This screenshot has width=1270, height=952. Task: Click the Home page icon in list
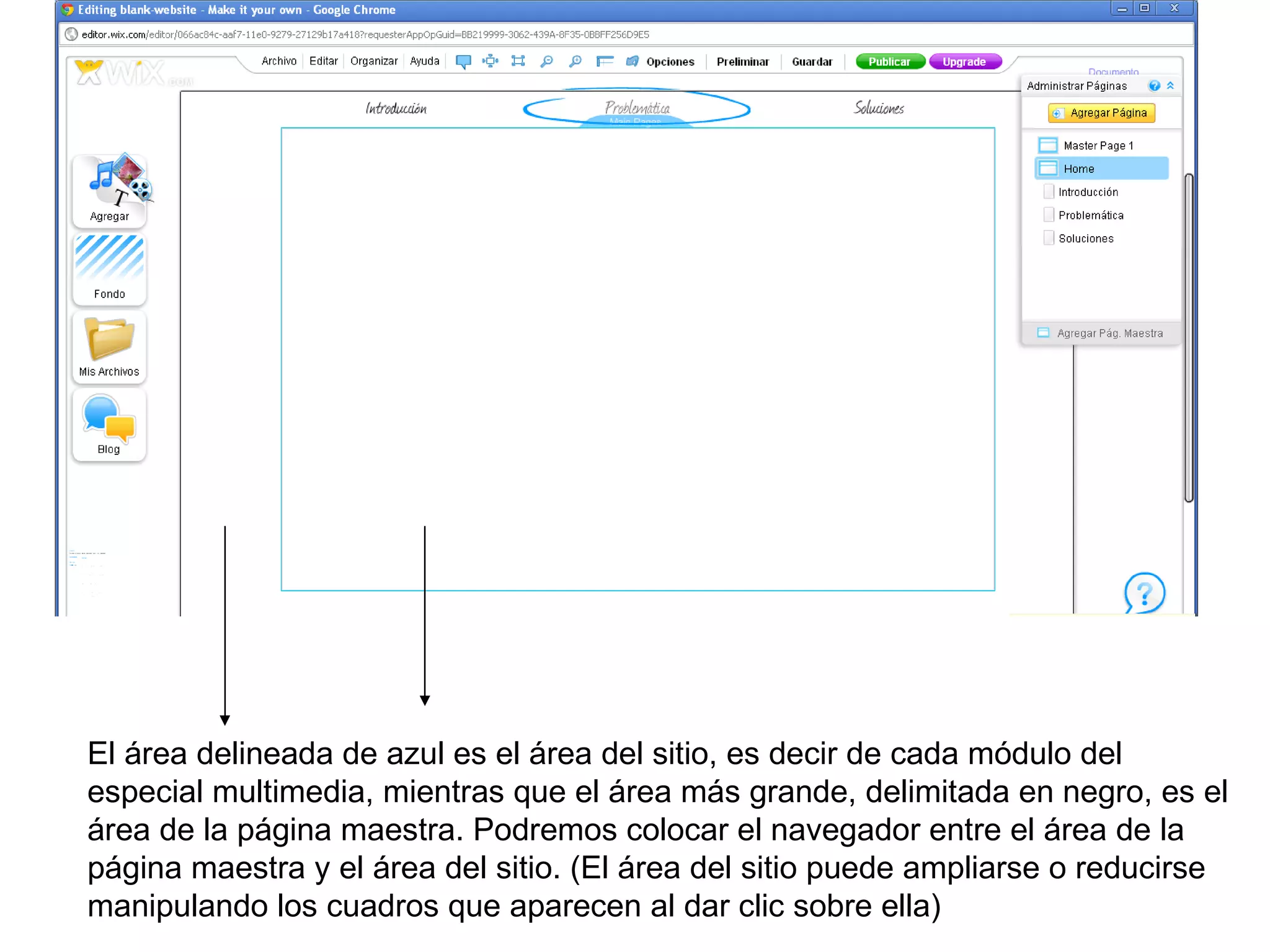click(1048, 168)
